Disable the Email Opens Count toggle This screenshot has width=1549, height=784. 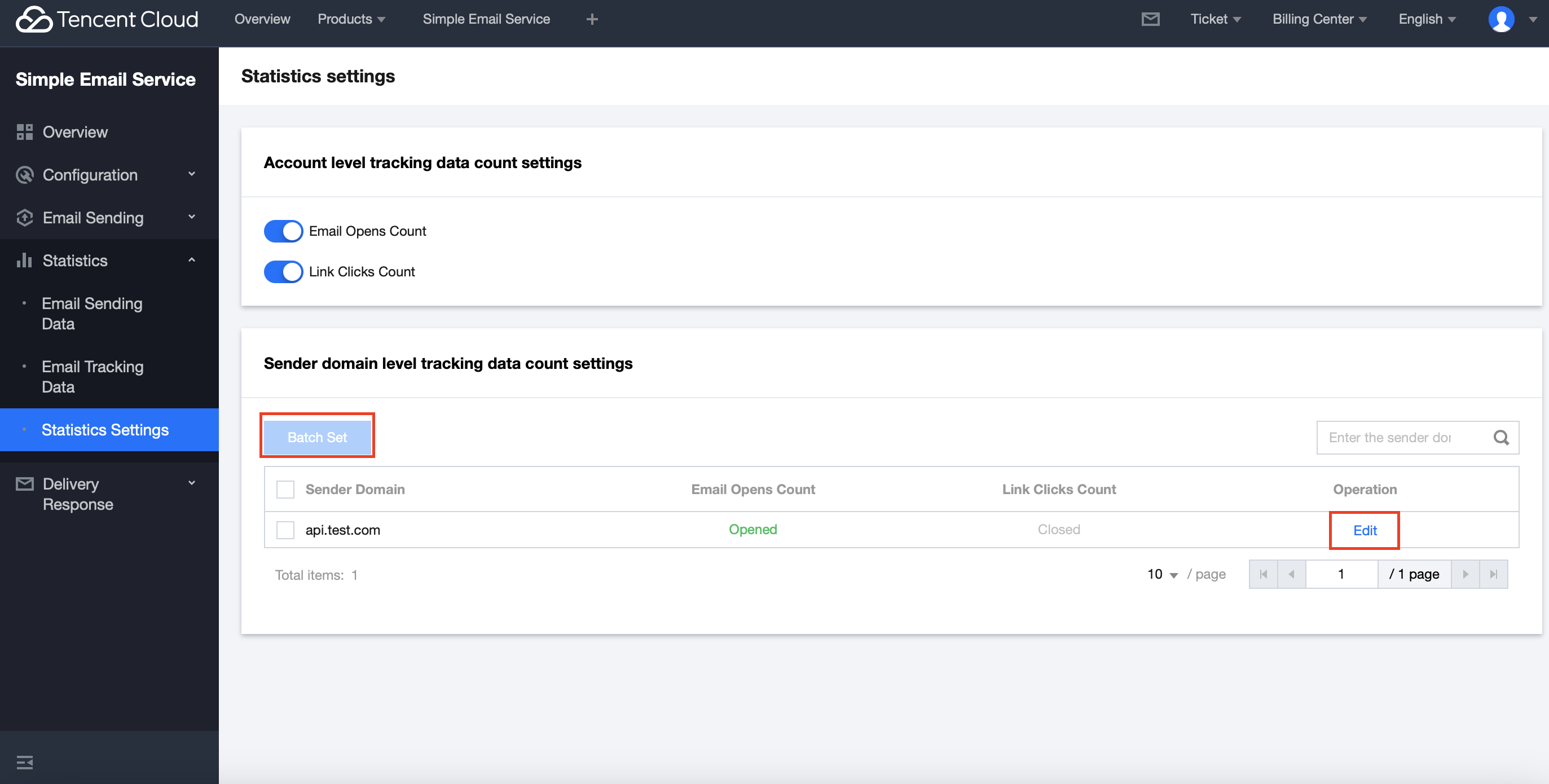pyautogui.click(x=283, y=231)
